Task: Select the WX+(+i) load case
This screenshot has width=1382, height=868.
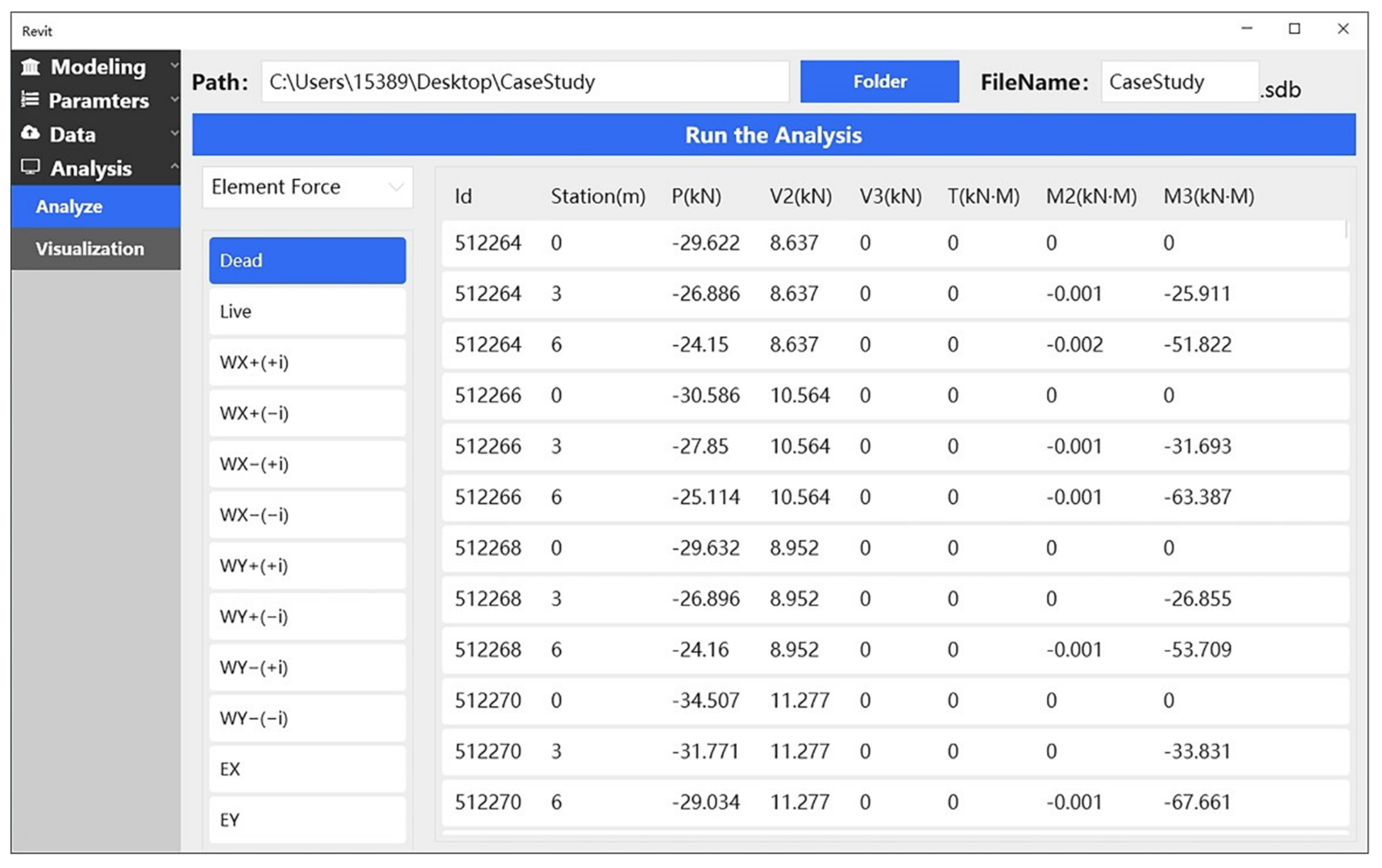Action: pos(308,363)
